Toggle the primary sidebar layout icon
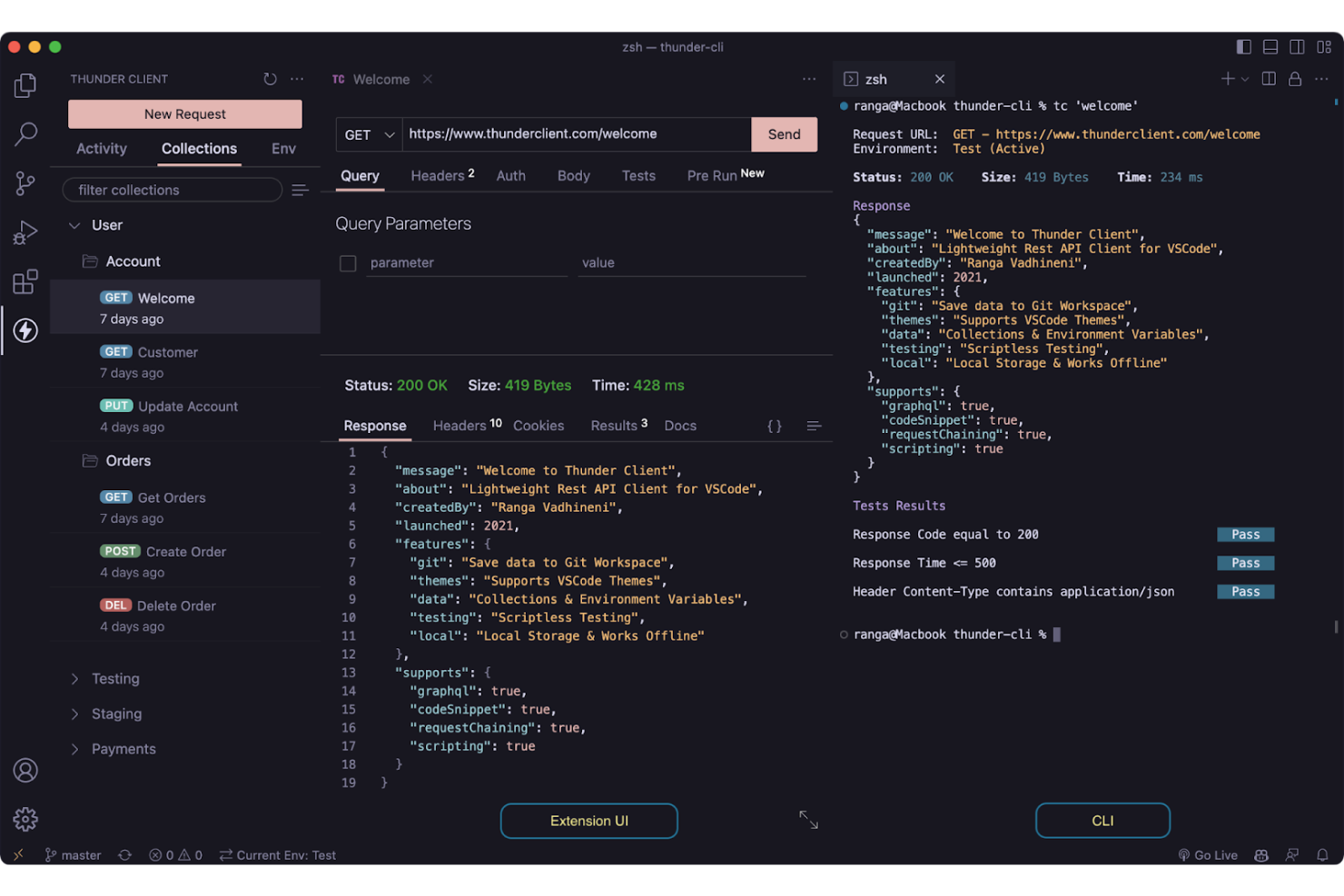Viewport: 1344px width, 896px height. [x=1244, y=47]
